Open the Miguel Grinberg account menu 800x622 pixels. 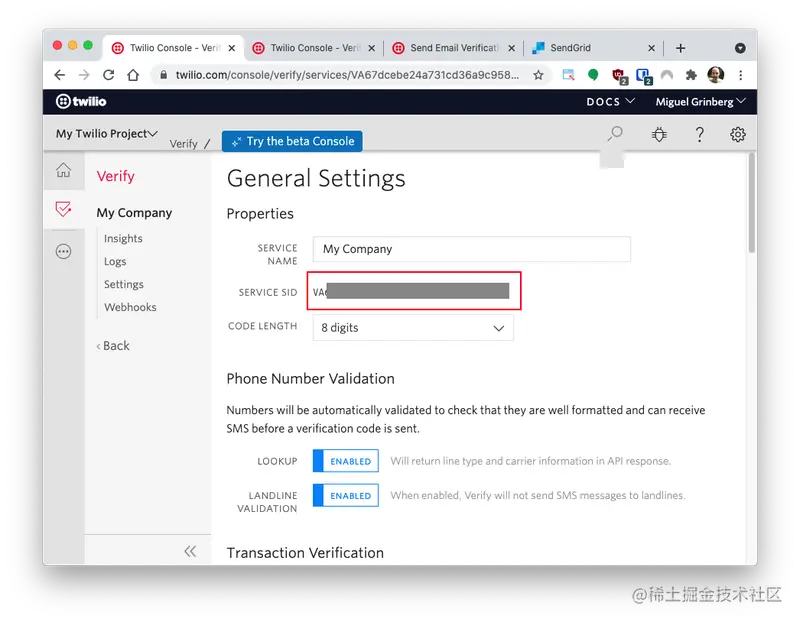701,102
